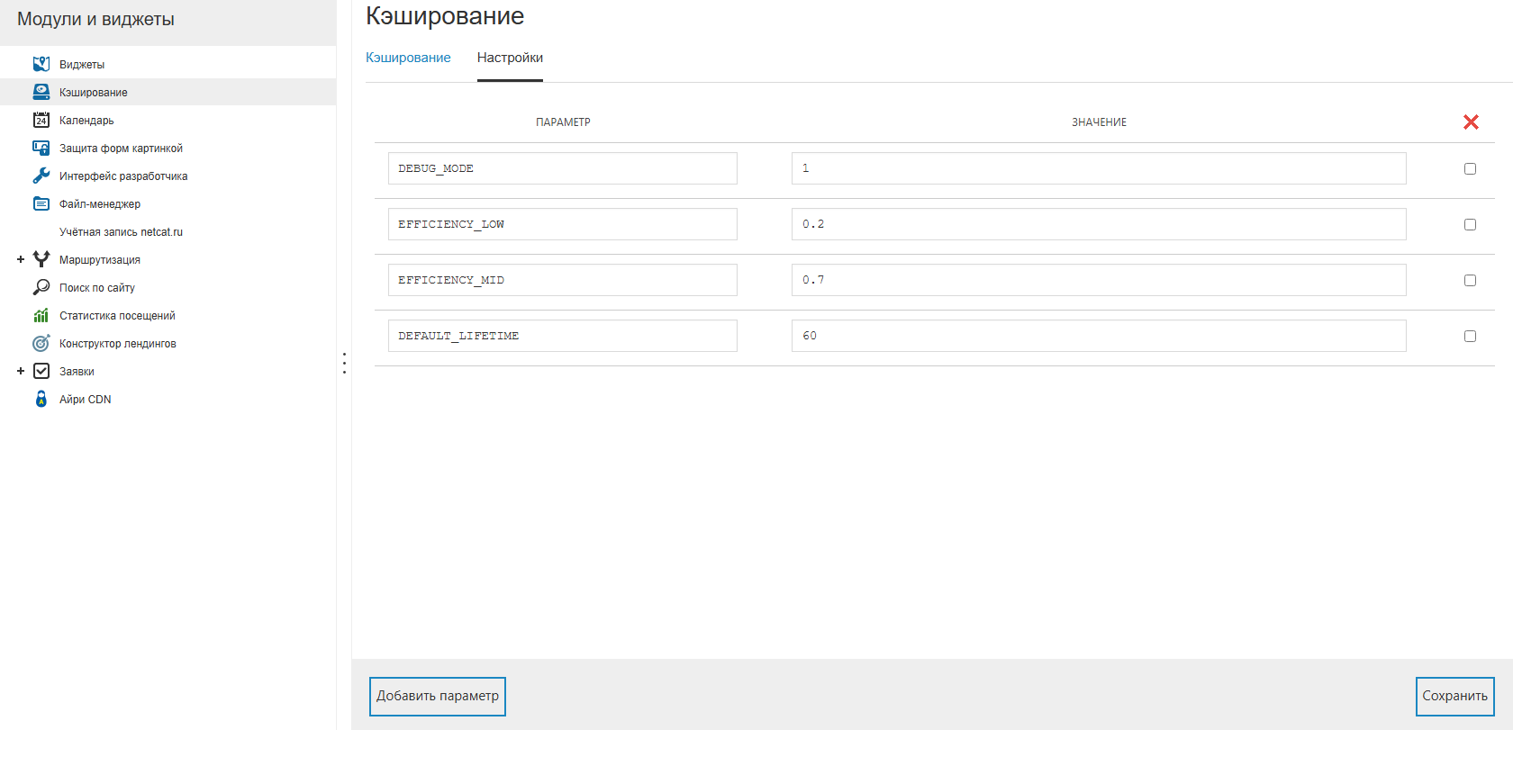This screenshot has width=1513, height=784.
Task: Click the DEFAULT_LIFETIME parameter name field
Action: 563,336
